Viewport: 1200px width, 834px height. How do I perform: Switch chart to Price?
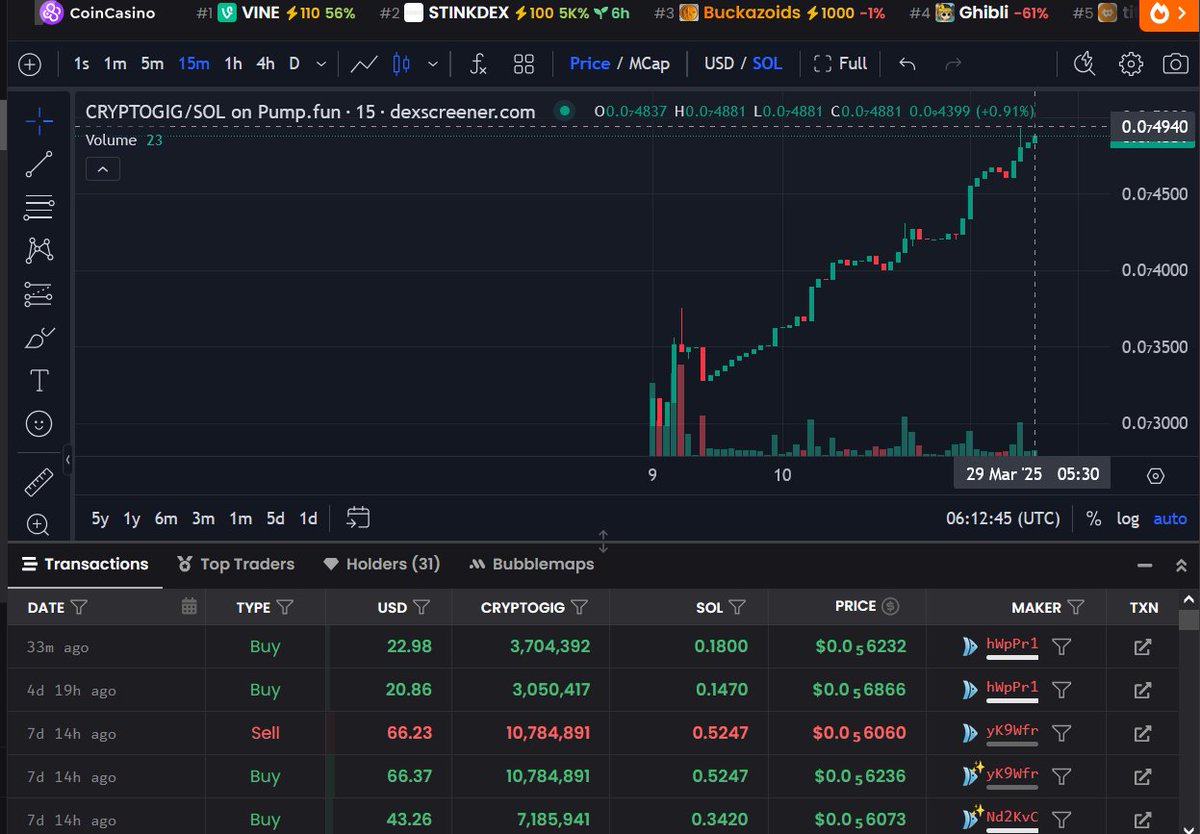point(590,63)
